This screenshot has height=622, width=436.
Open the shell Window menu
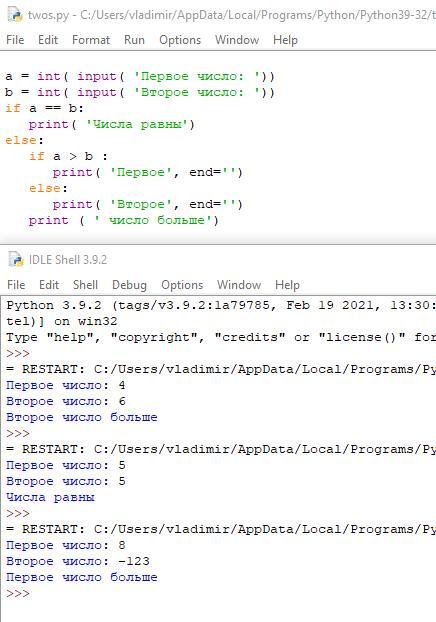239,285
